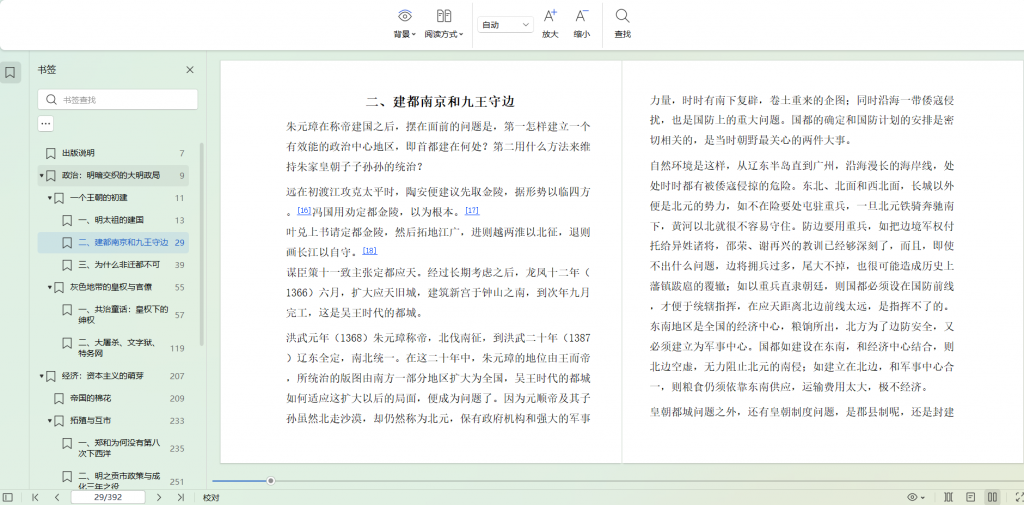1024x505 pixels.
Task: Open the 背景 background options
Action: 405,24
